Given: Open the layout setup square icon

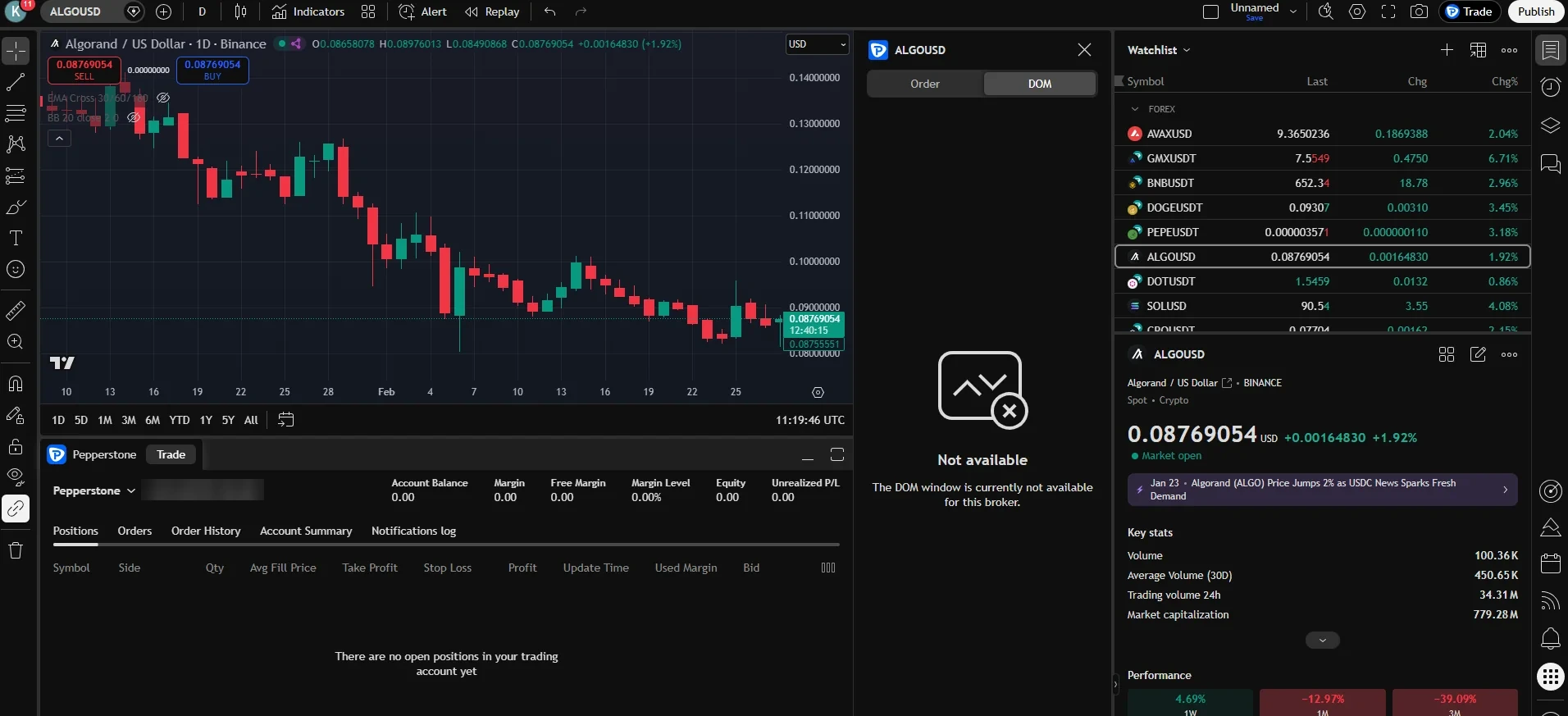Looking at the screenshot, I should tap(1210, 11).
